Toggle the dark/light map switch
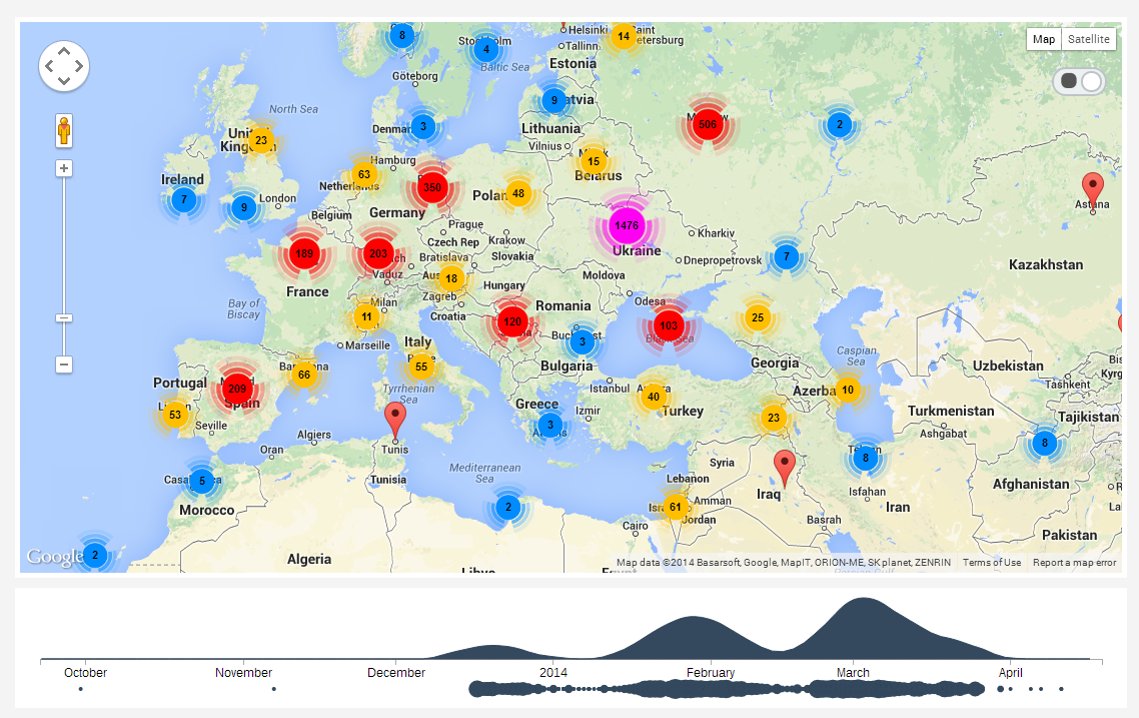The height and width of the screenshot is (718, 1139). 1079,81
